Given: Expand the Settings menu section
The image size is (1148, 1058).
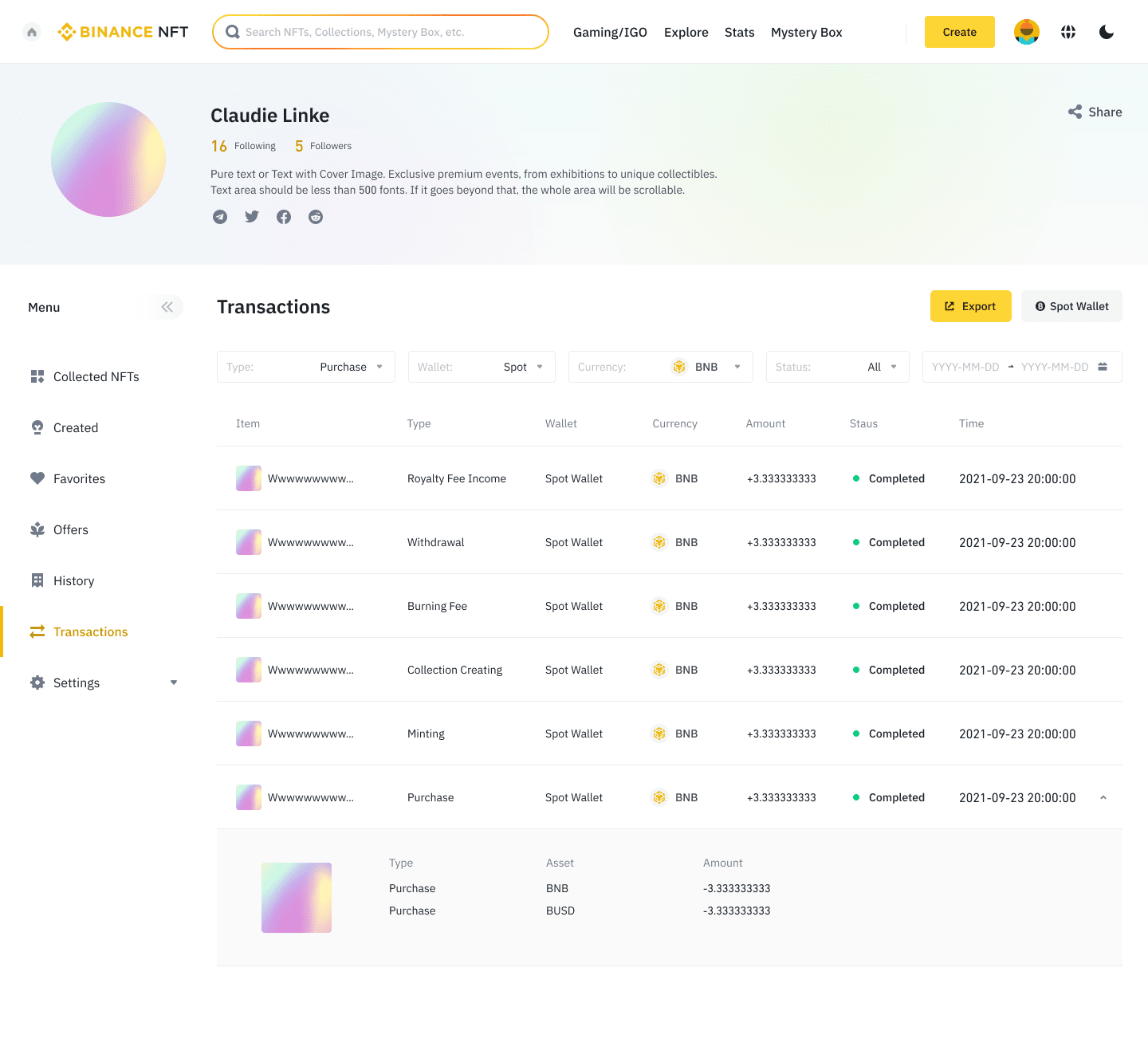Looking at the screenshot, I should (174, 682).
